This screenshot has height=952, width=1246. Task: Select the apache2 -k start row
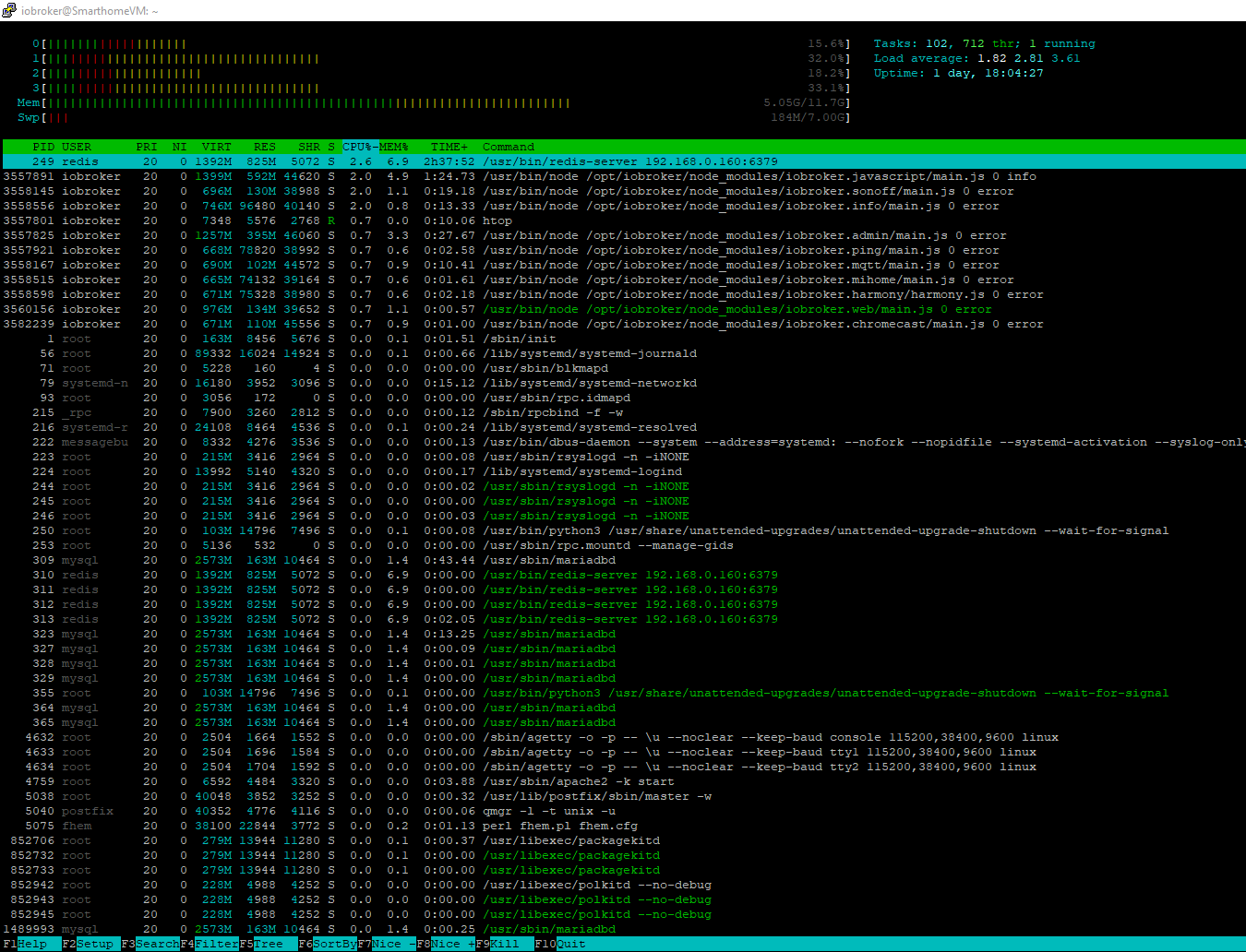(623, 781)
